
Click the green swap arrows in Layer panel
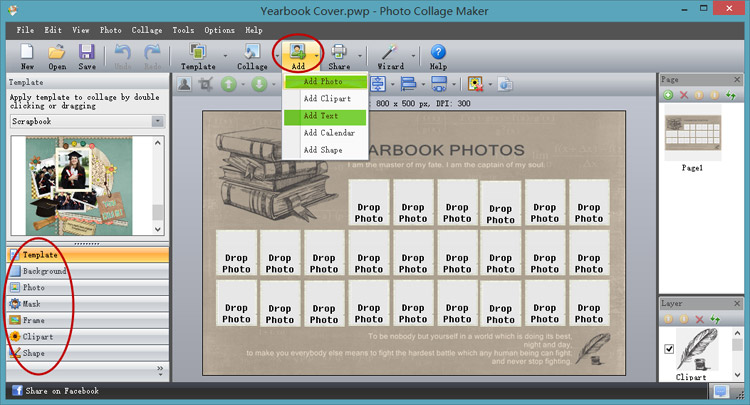(715, 319)
